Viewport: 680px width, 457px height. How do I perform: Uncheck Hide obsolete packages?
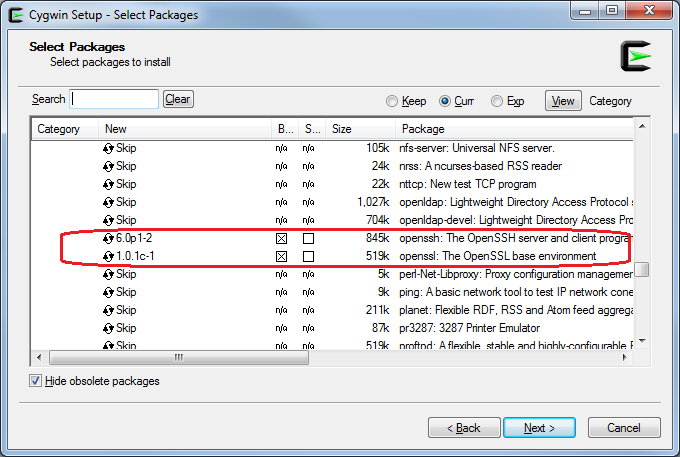point(35,381)
